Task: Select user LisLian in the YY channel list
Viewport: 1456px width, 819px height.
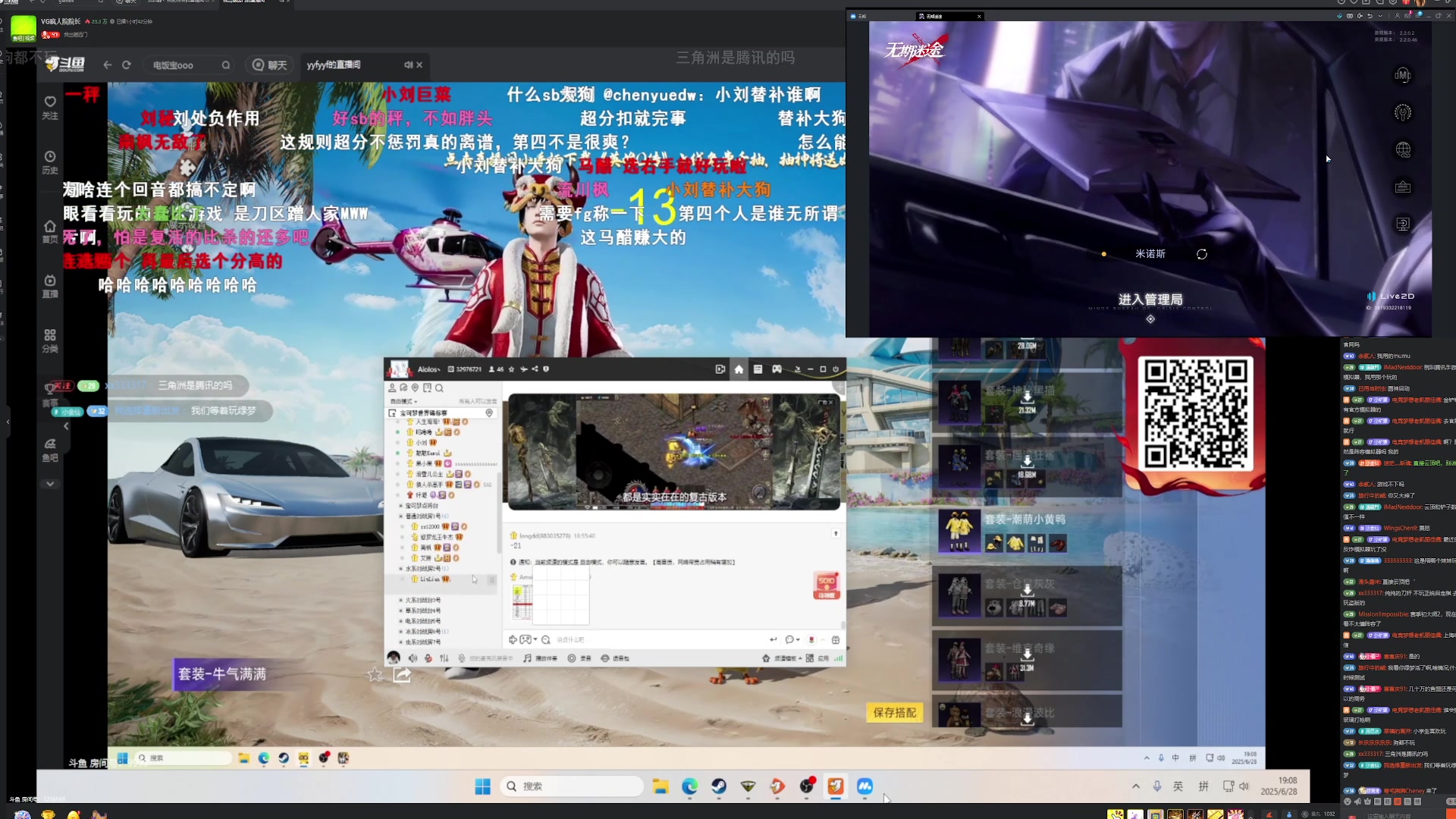Action: tap(430, 579)
